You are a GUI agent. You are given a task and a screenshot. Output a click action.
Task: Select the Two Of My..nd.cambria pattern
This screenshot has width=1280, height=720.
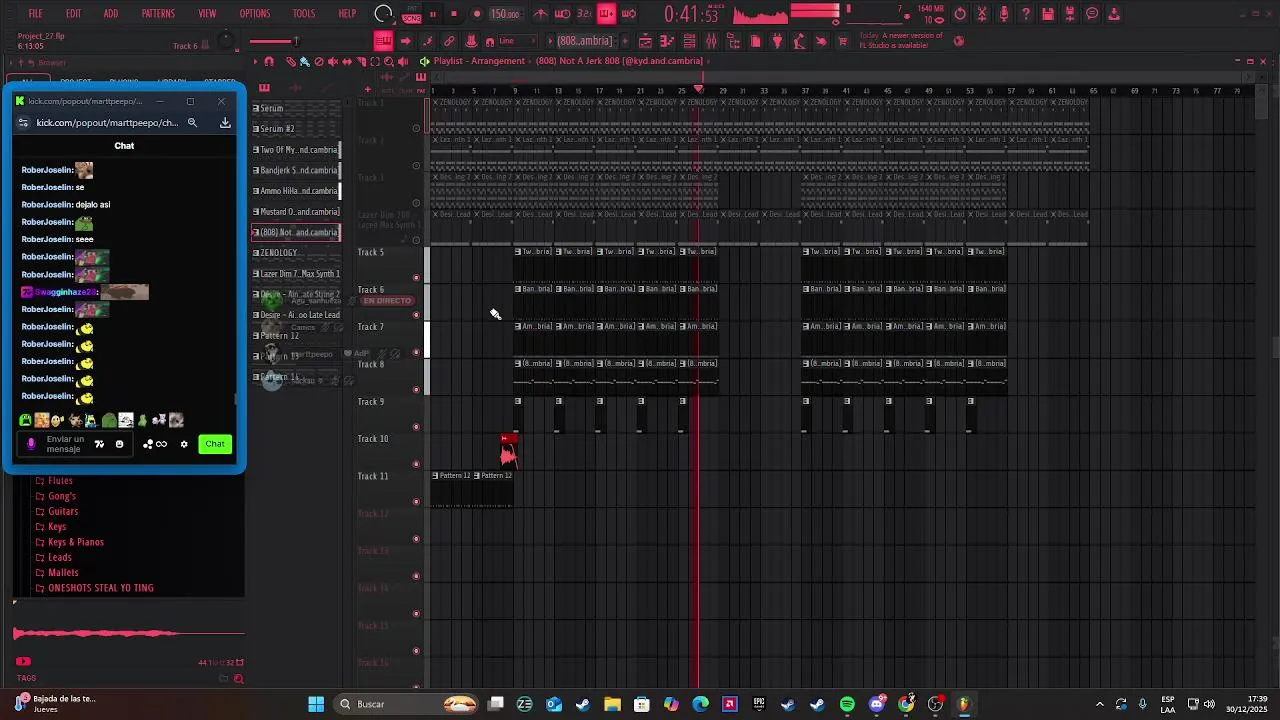tap(296, 150)
